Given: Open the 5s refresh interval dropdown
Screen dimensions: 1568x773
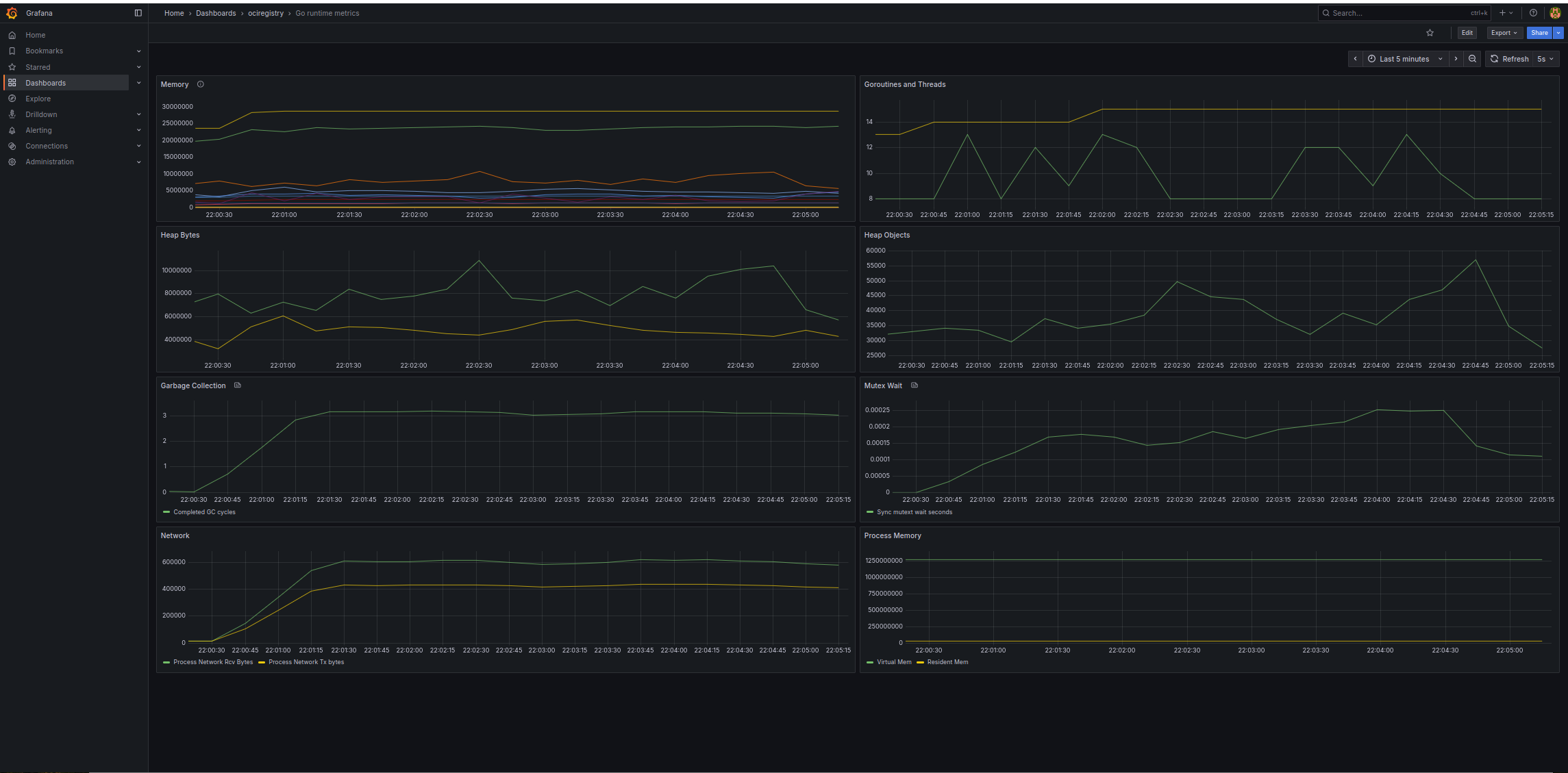Looking at the screenshot, I should point(1545,59).
